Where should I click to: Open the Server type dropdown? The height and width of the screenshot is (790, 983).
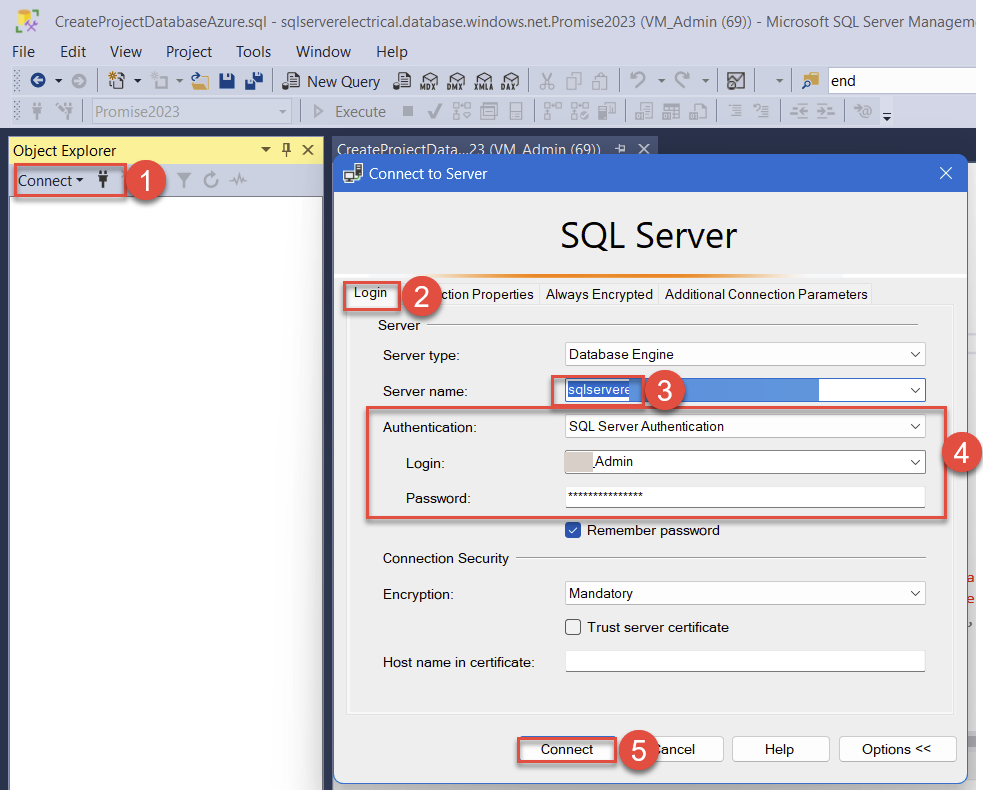coord(915,354)
